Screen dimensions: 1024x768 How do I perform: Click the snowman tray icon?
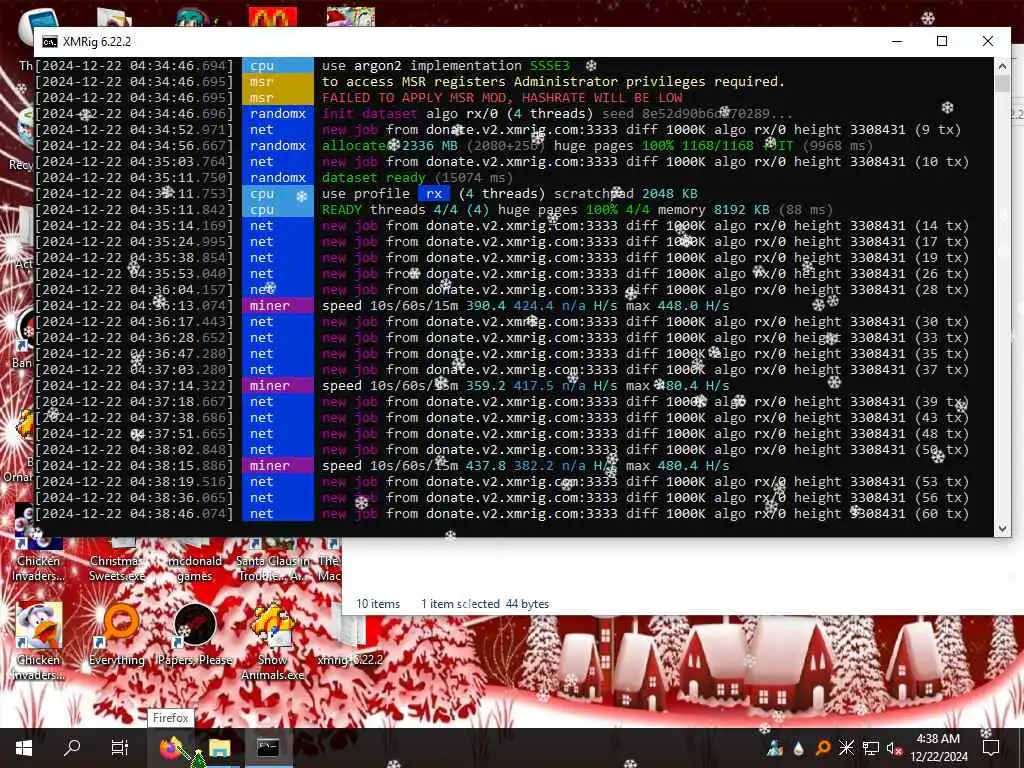[x=775, y=748]
